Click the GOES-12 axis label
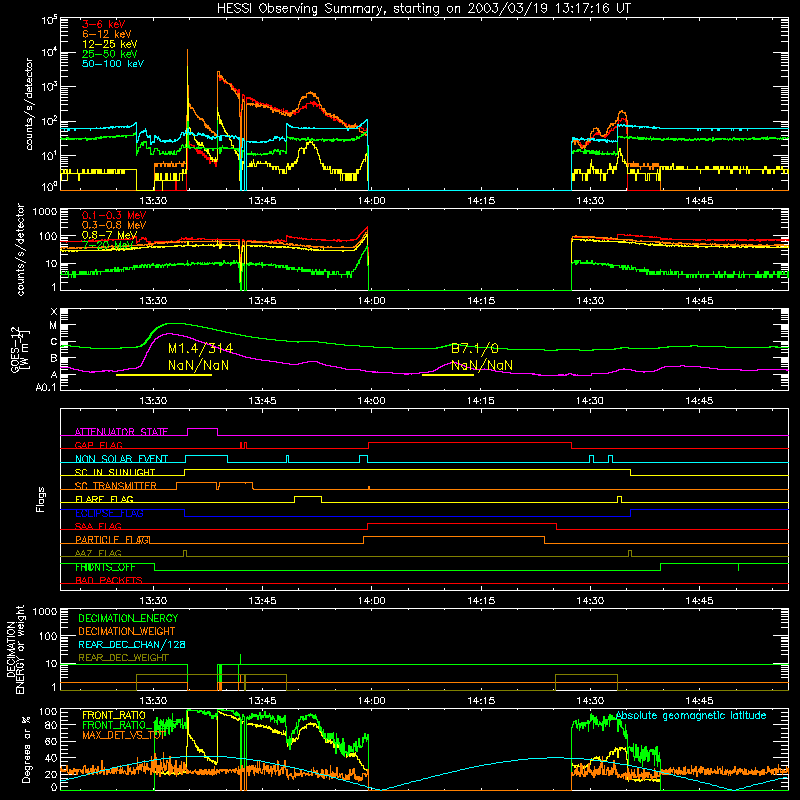This screenshot has height=800, width=800. tap(20, 350)
